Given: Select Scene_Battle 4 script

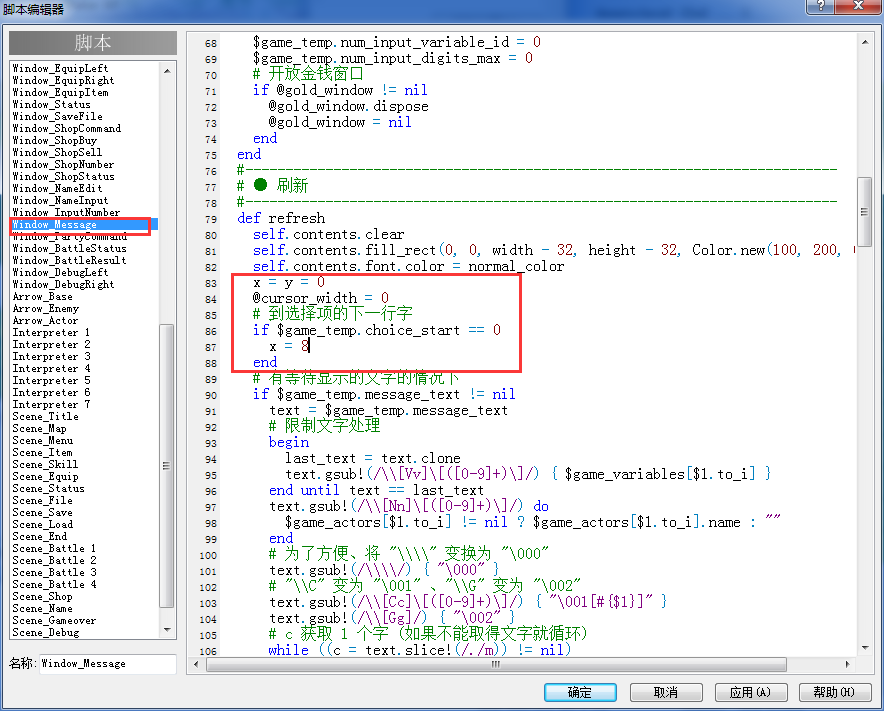Looking at the screenshot, I should pos(54,584).
